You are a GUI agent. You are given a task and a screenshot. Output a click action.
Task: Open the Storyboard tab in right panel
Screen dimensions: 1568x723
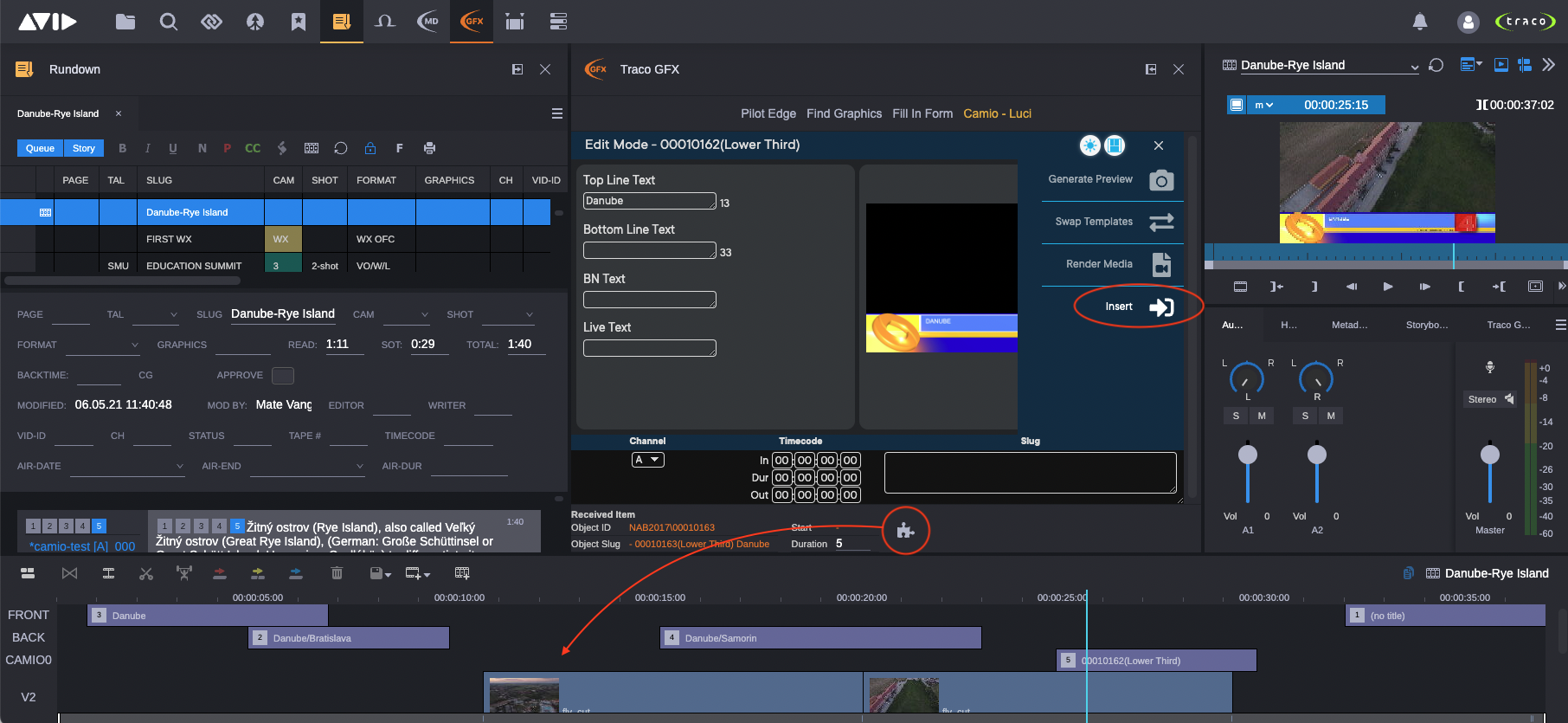[x=1426, y=325]
